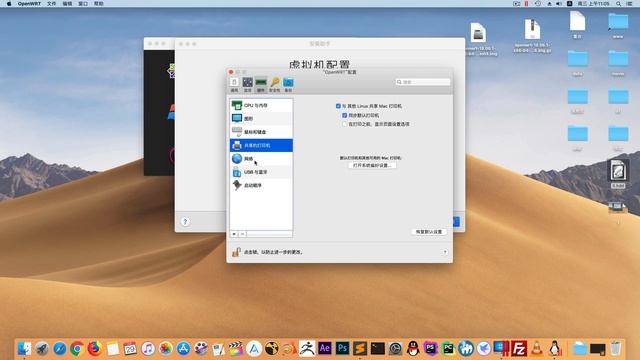The height and width of the screenshot is (360, 640).
Task: Open help in the OpenWRT configuration window
Action: tap(445, 252)
